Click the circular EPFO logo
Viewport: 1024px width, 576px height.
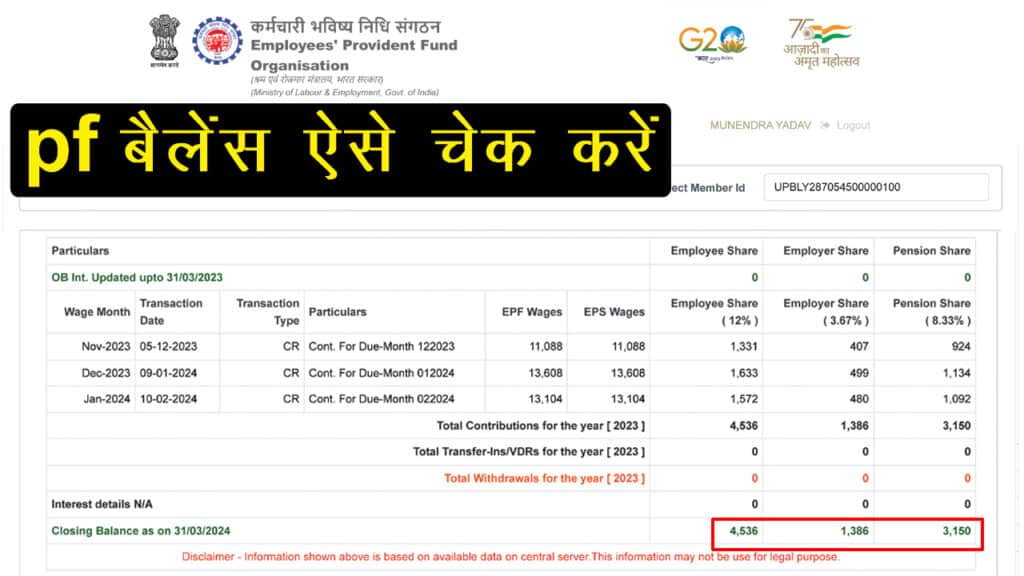point(217,47)
